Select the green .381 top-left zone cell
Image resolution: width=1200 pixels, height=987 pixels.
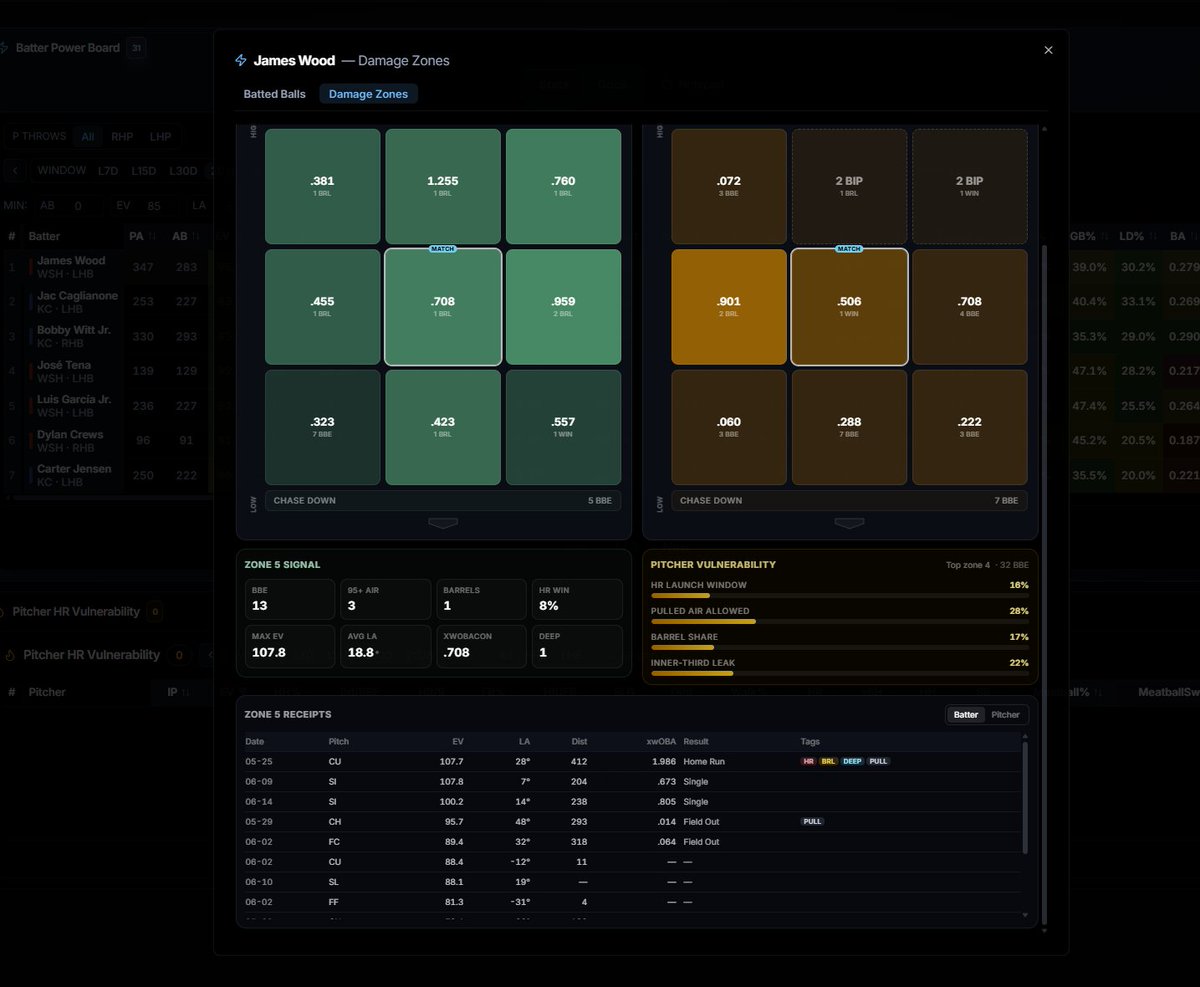pos(322,186)
